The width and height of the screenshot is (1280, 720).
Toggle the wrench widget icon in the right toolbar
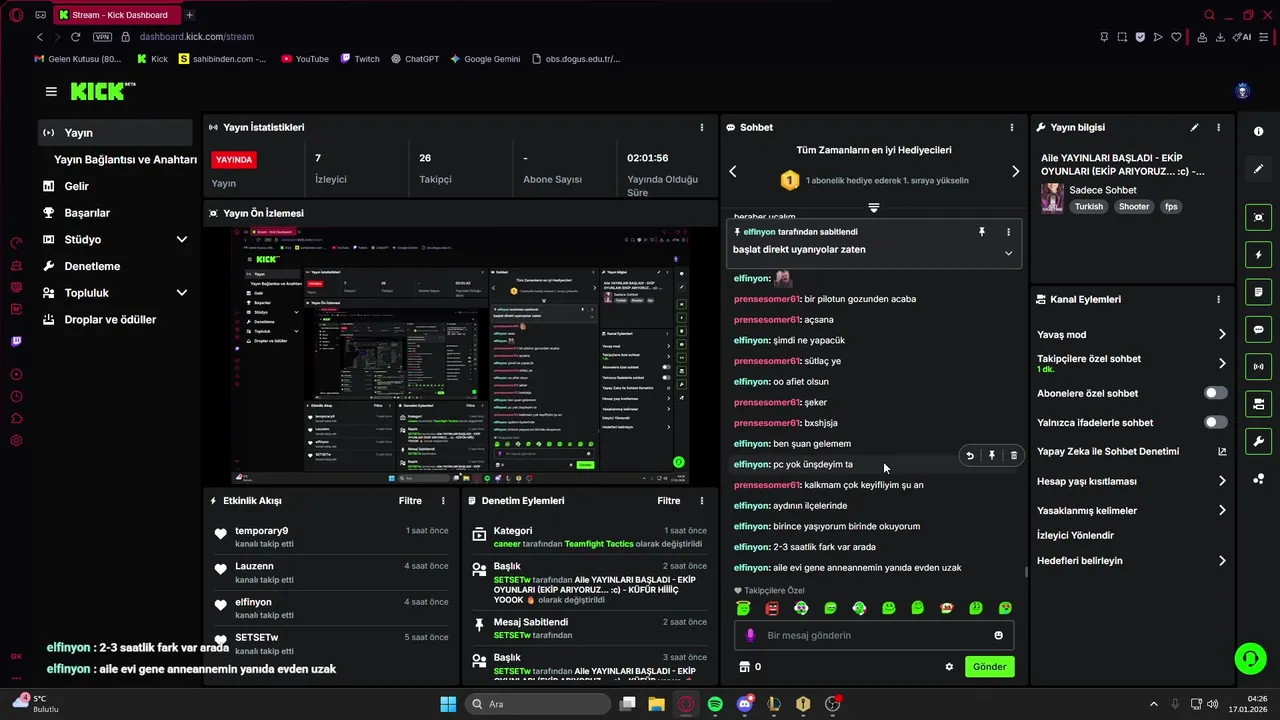click(x=1258, y=441)
